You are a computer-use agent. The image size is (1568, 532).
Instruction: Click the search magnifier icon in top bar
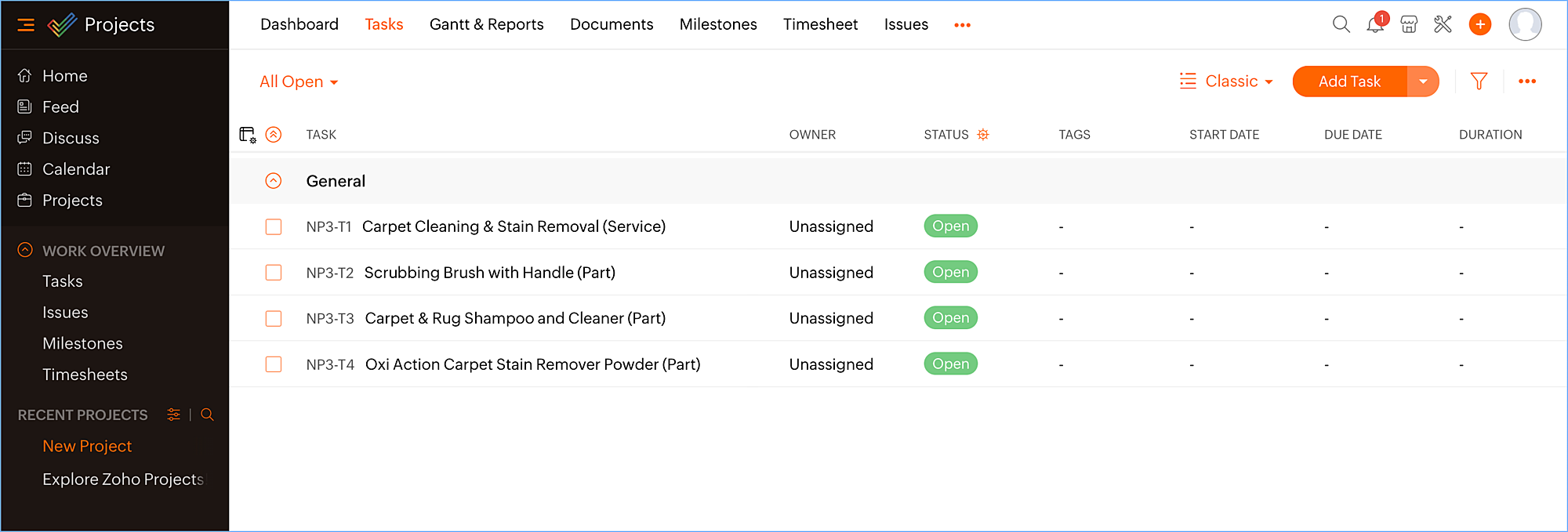tap(1341, 24)
